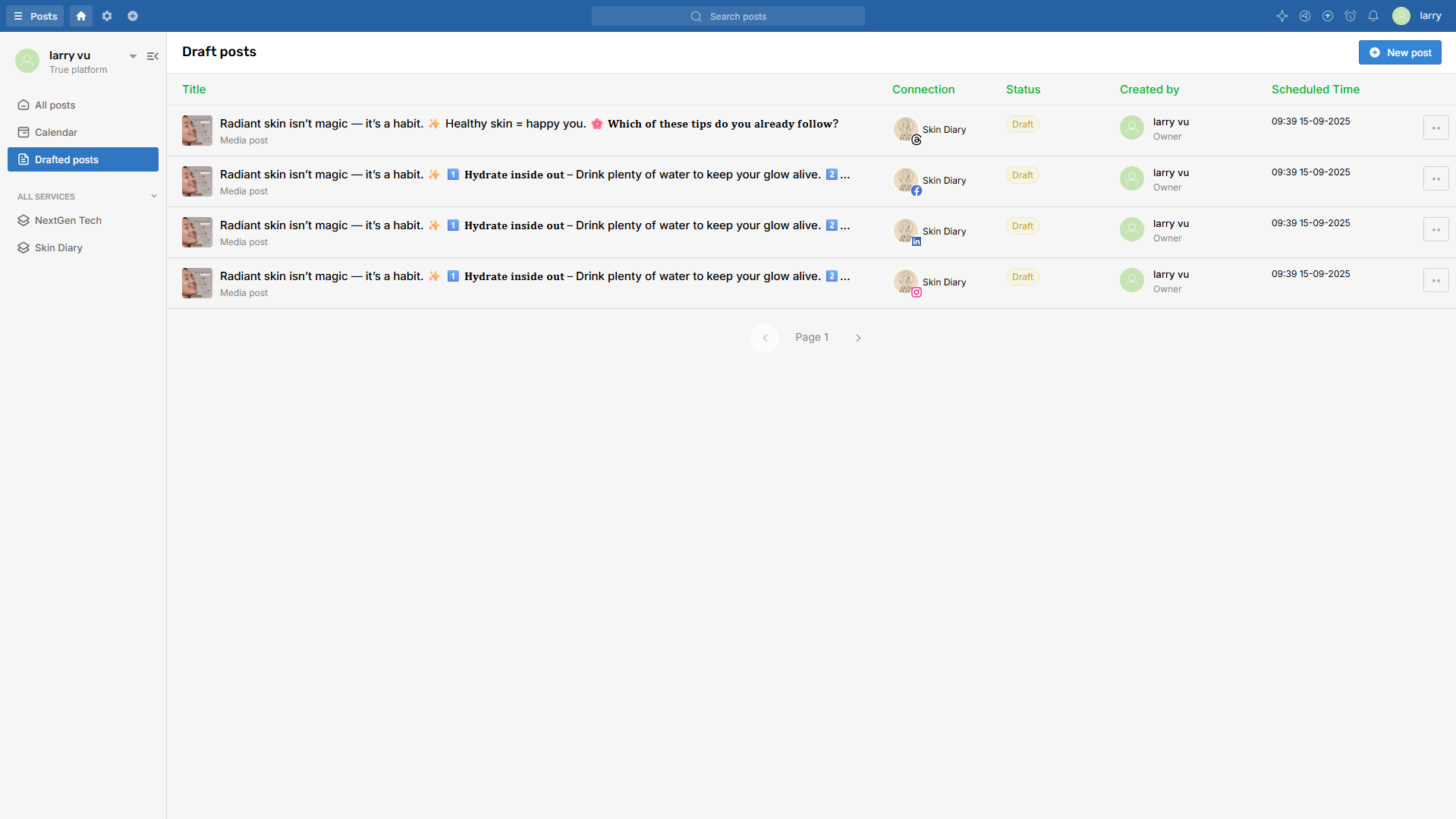Expand the larry vu workspace dropdown
The width and height of the screenshot is (1456, 819).
[x=133, y=56]
